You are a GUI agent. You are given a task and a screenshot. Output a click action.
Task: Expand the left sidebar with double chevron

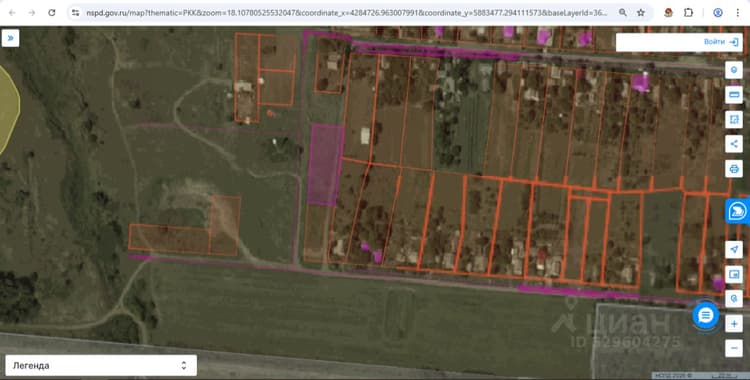click(10, 38)
